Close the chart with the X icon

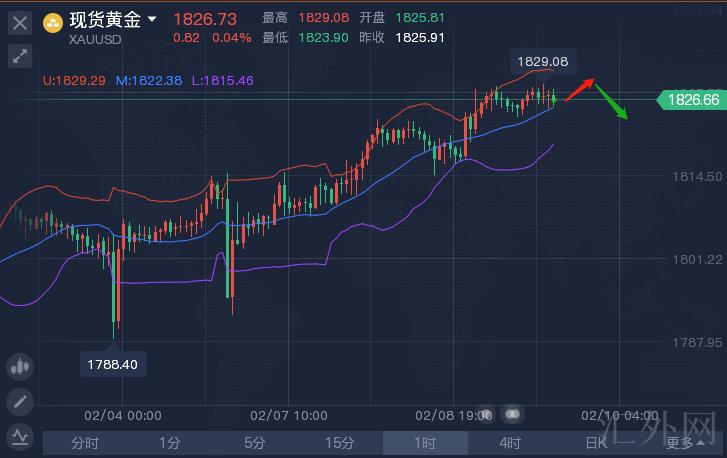tap(20, 24)
